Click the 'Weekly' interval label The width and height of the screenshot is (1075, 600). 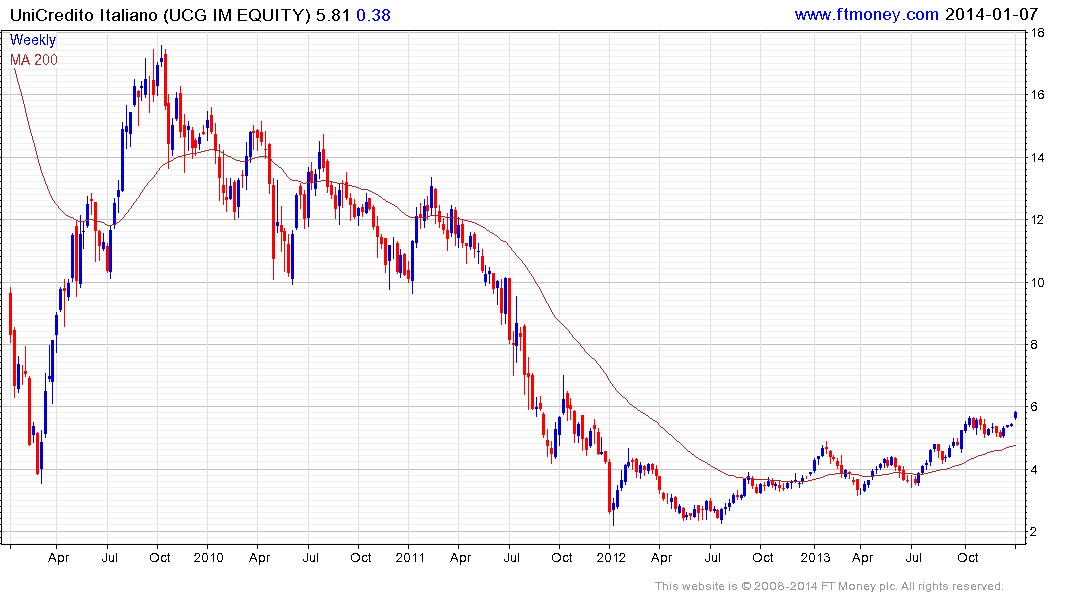pyautogui.click(x=33, y=40)
